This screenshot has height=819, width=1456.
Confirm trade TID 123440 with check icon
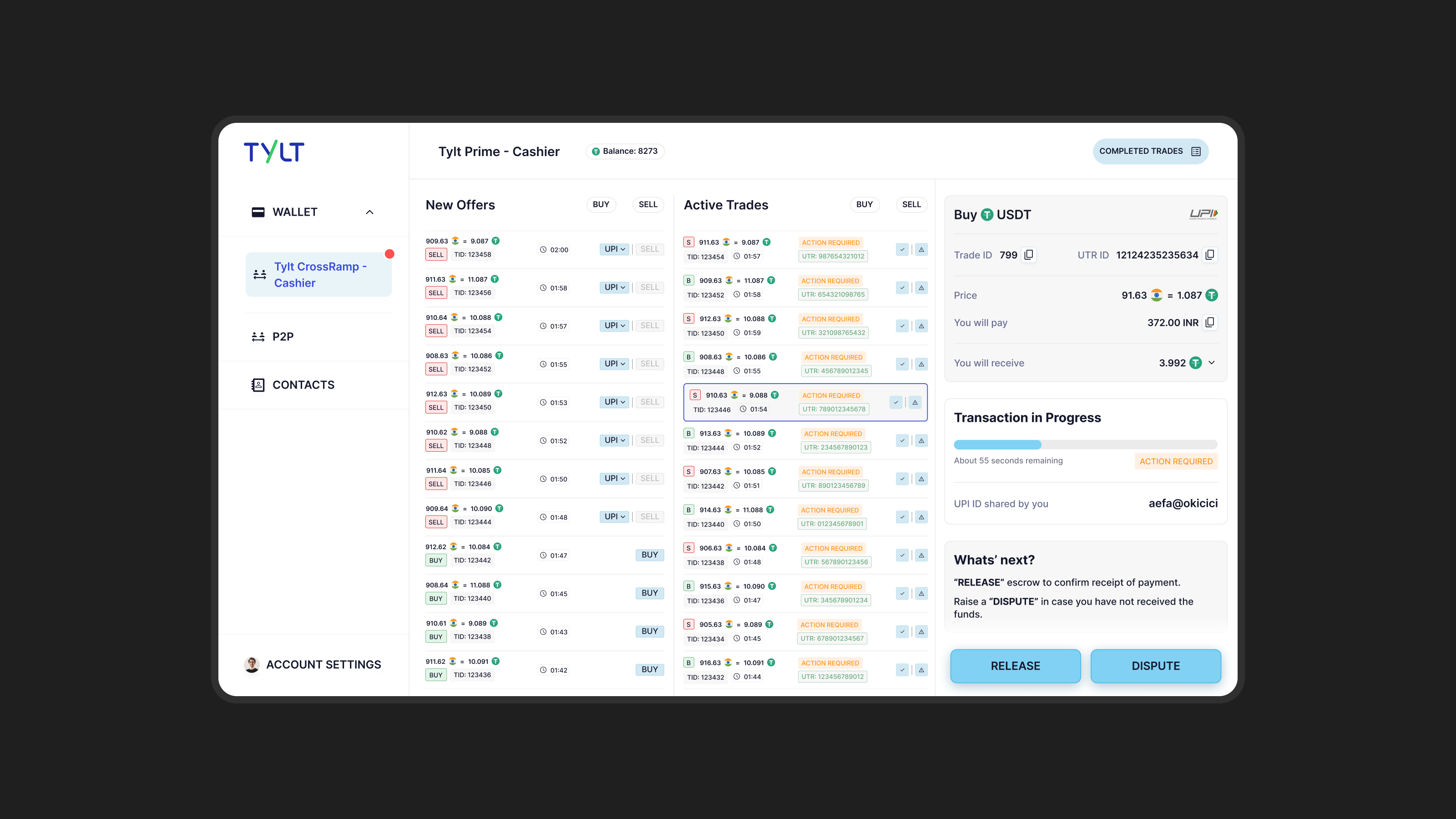(902, 516)
